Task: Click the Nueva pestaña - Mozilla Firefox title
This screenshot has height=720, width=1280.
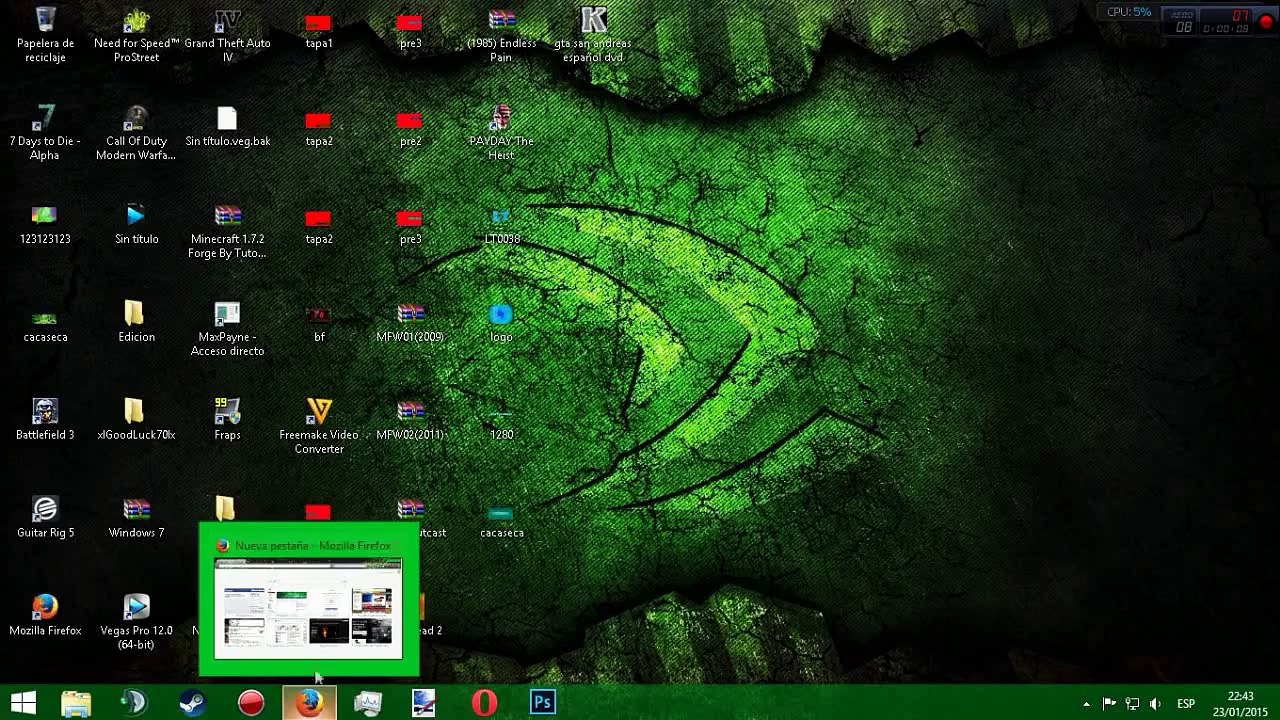Action: tap(313, 546)
